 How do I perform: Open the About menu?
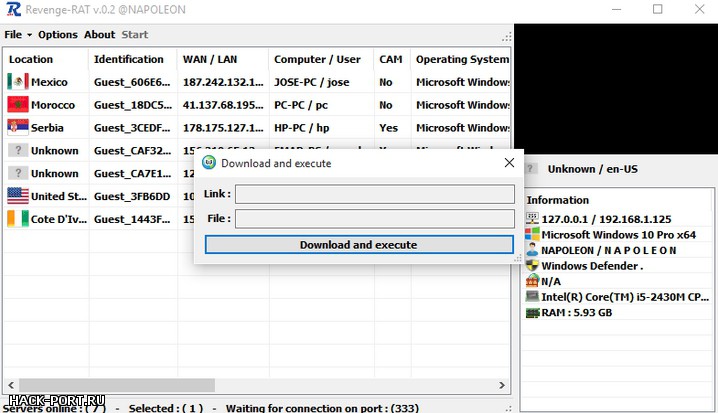[x=99, y=35]
